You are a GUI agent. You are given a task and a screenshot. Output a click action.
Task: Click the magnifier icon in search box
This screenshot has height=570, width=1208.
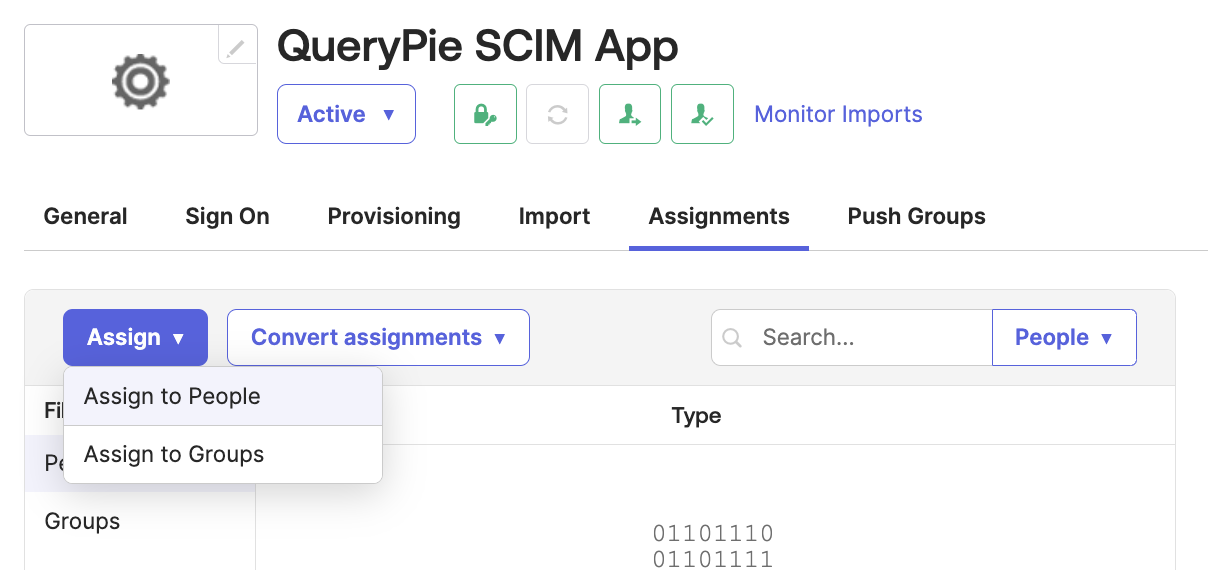[x=732, y=338]
